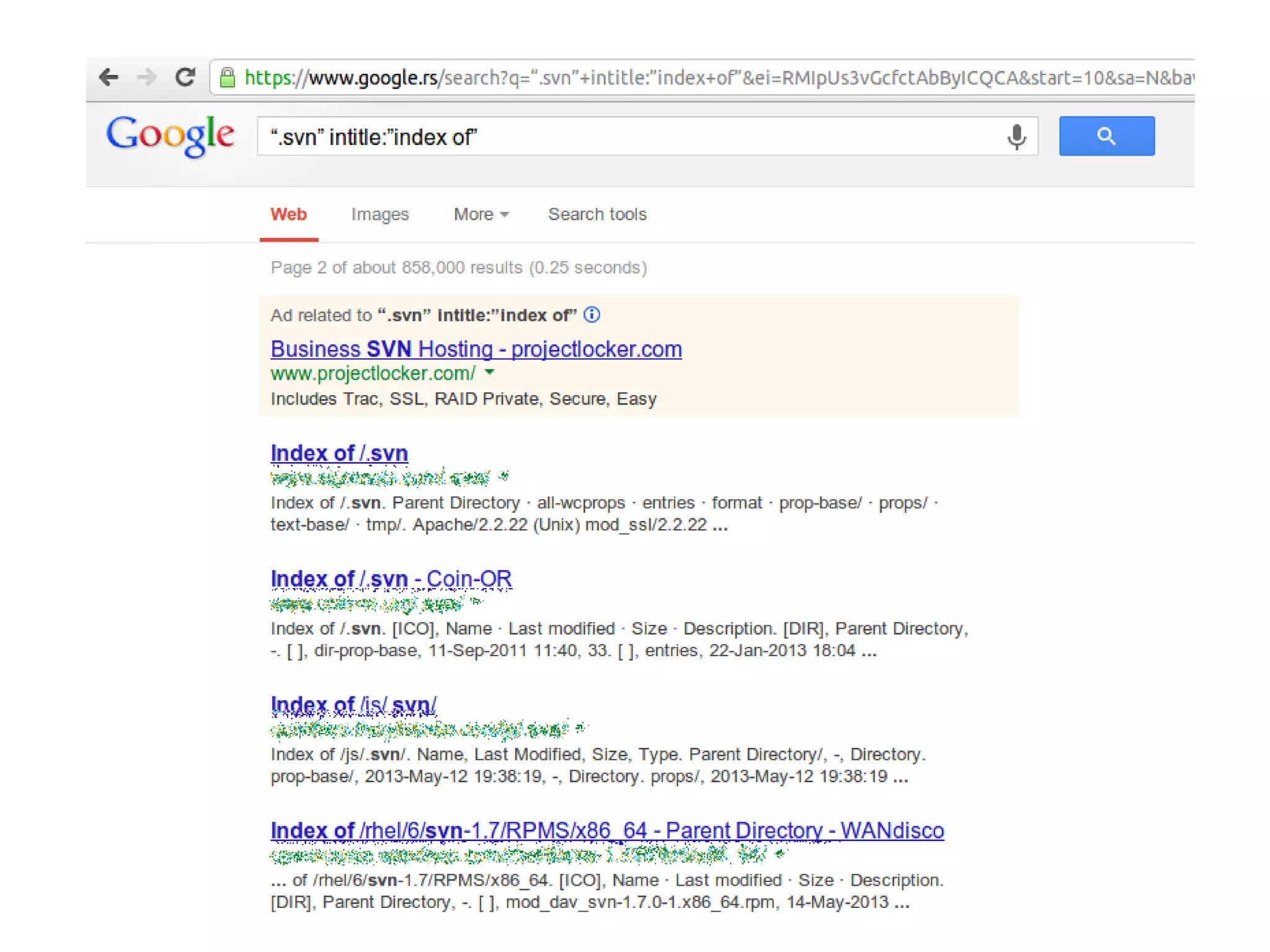Open the WANdisco RPMS index result
Viewport: 1270px width, 952px height.
pyautogui.click(x=606, y=830)
